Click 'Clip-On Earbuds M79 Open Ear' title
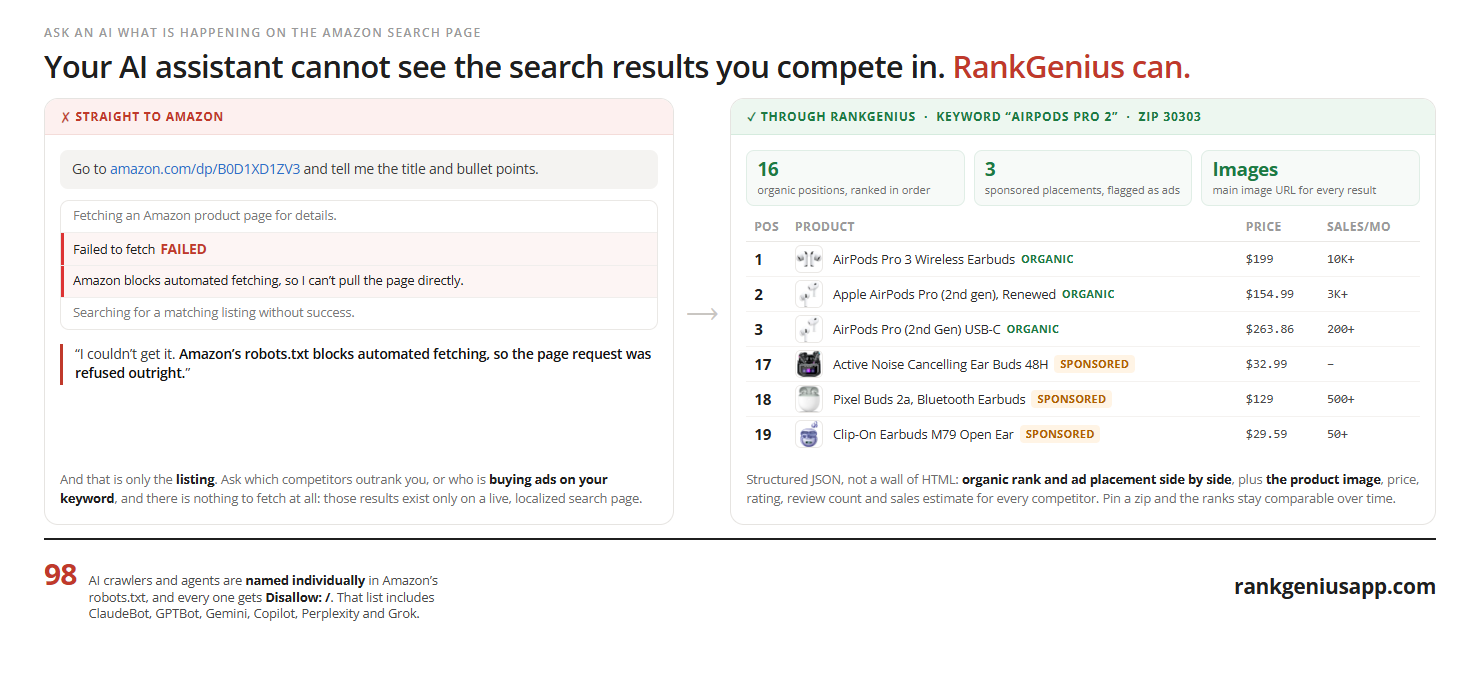1480x680 pixels. coord(923,434)
